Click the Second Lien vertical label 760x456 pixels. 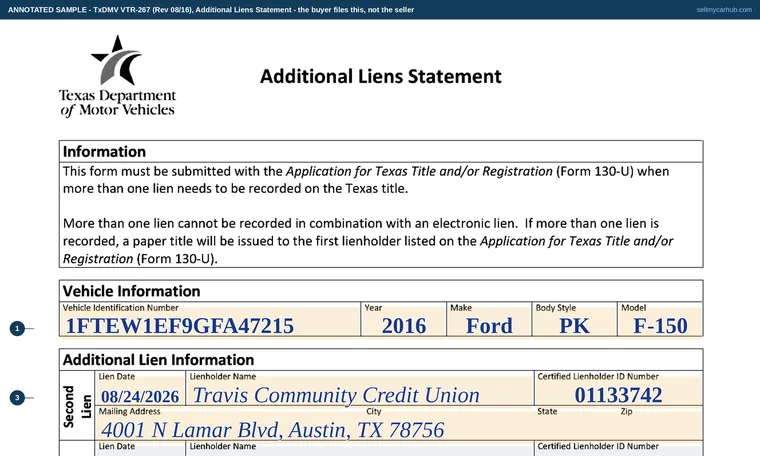coord(77,406)
